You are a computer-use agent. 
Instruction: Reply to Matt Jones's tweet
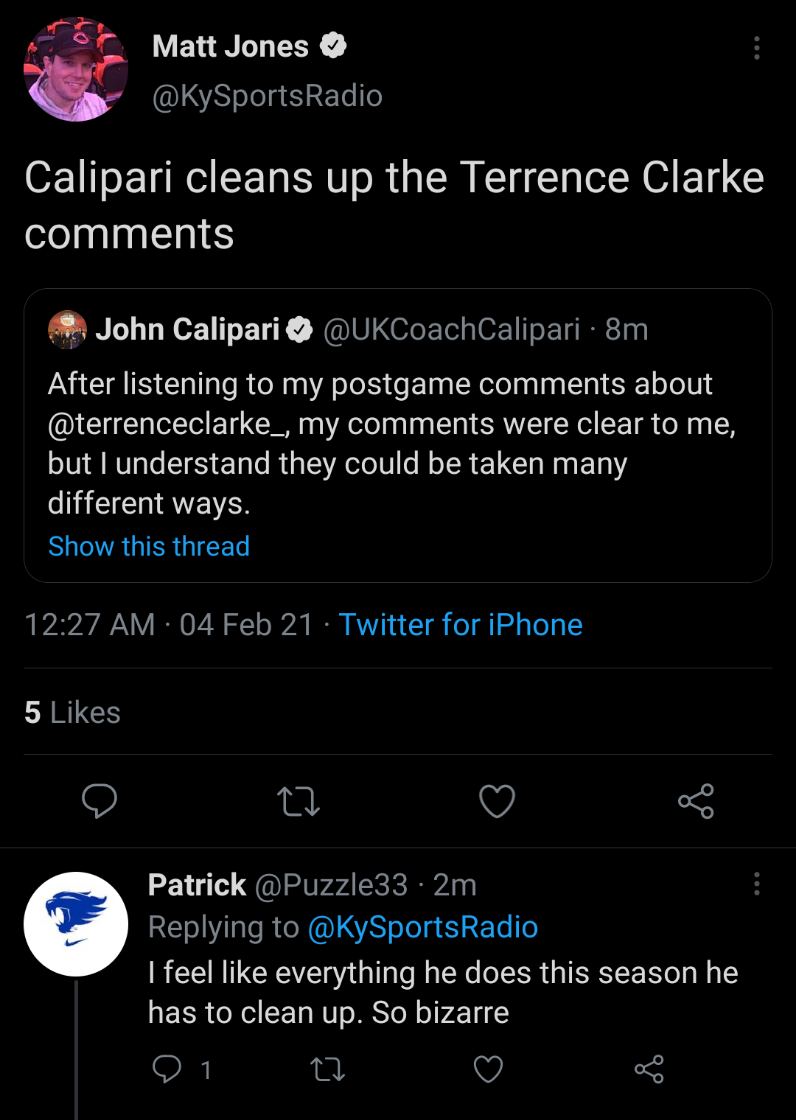tap(99, 801)
